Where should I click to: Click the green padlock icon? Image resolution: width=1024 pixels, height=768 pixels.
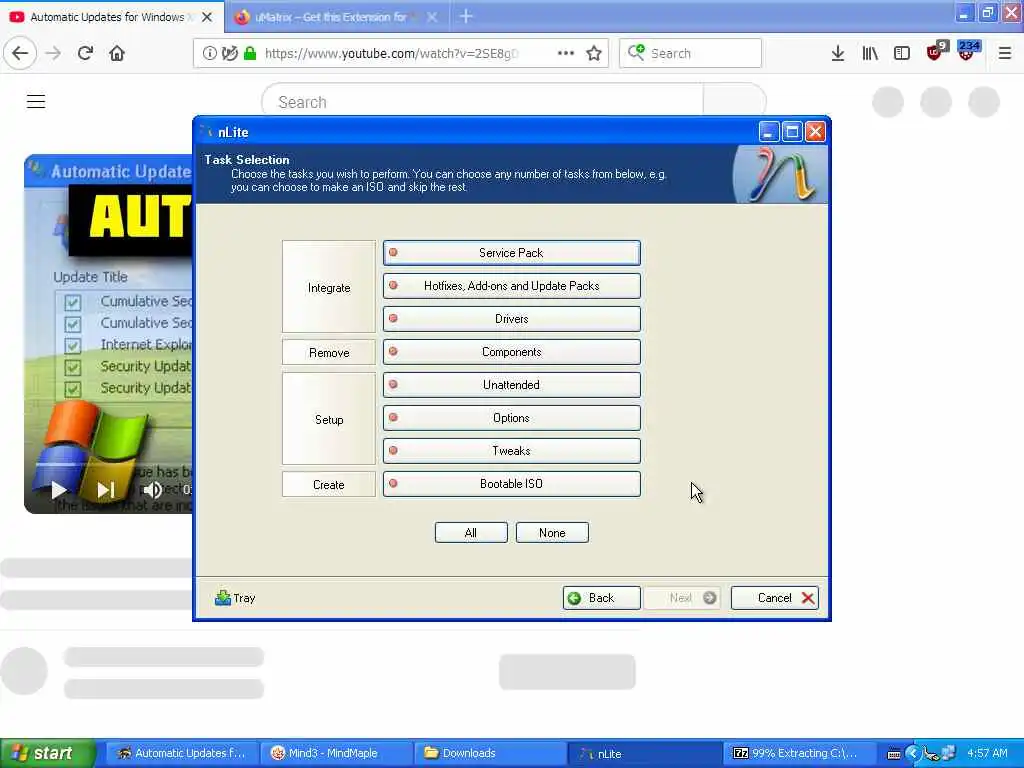click(x=249, y=53)
